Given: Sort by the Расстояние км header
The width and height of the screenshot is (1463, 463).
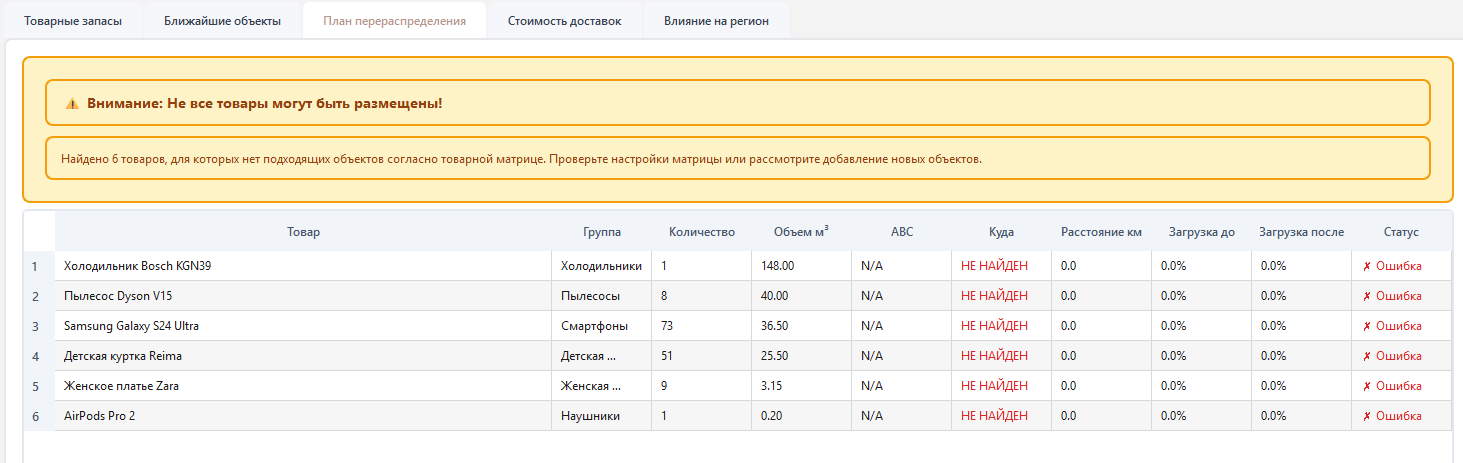Looking at the screenshot, I should pos(1101,232).
